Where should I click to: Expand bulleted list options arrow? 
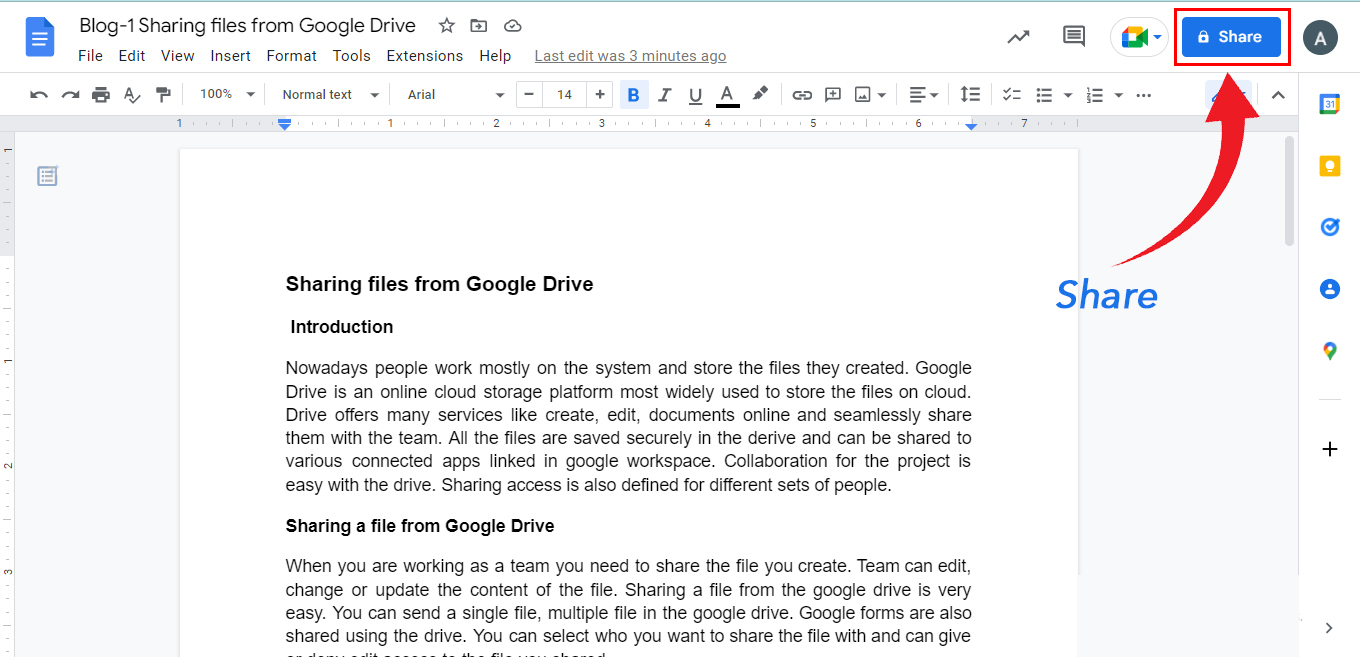click(1068, 95)
